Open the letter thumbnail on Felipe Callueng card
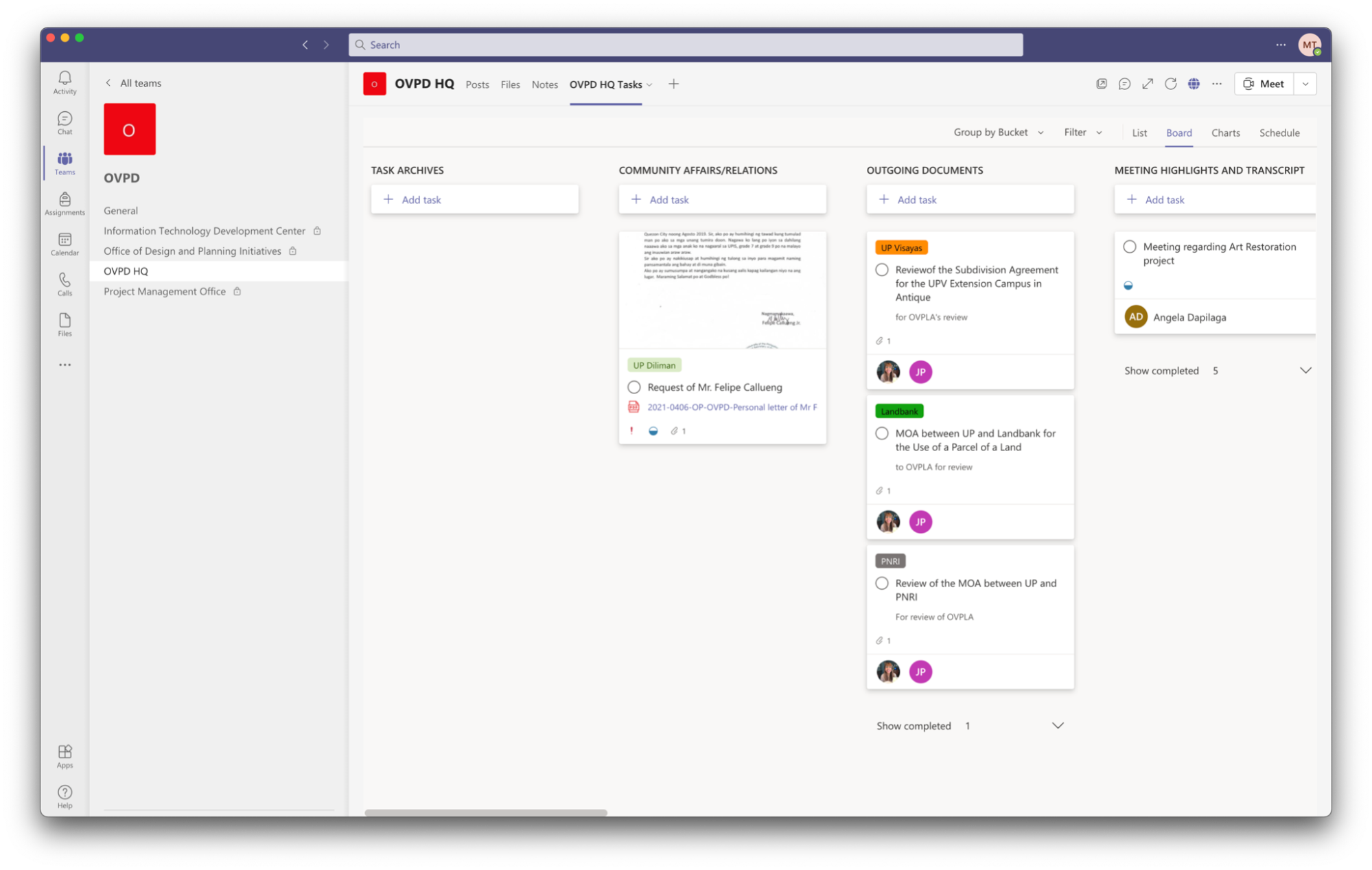This screenshot has height=870, width=1372. [722, 290]
